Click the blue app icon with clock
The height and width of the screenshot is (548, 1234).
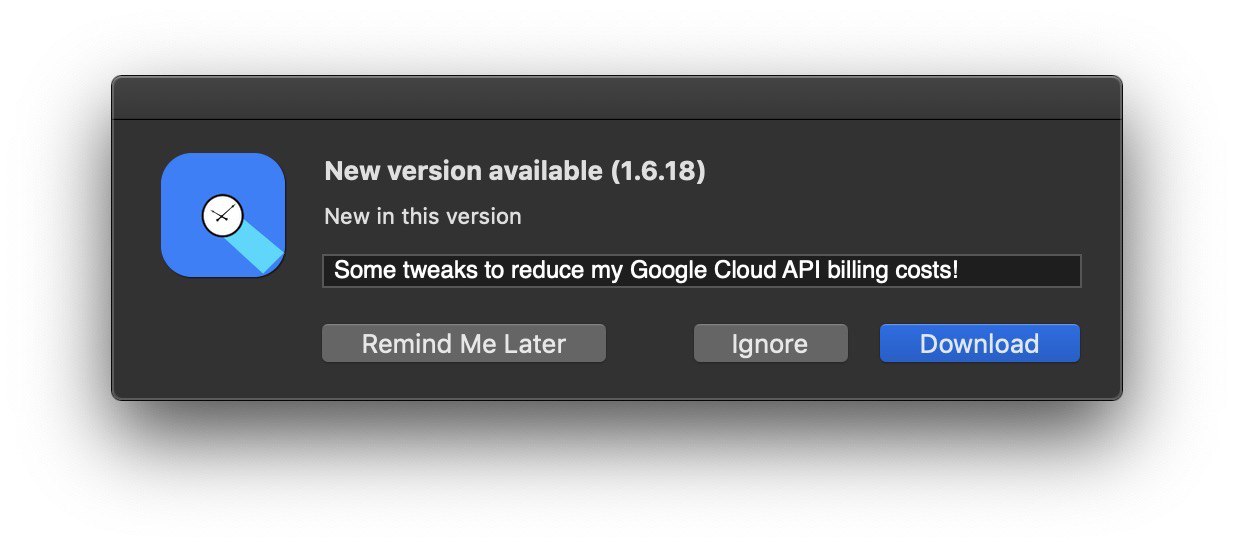[223, 215]
